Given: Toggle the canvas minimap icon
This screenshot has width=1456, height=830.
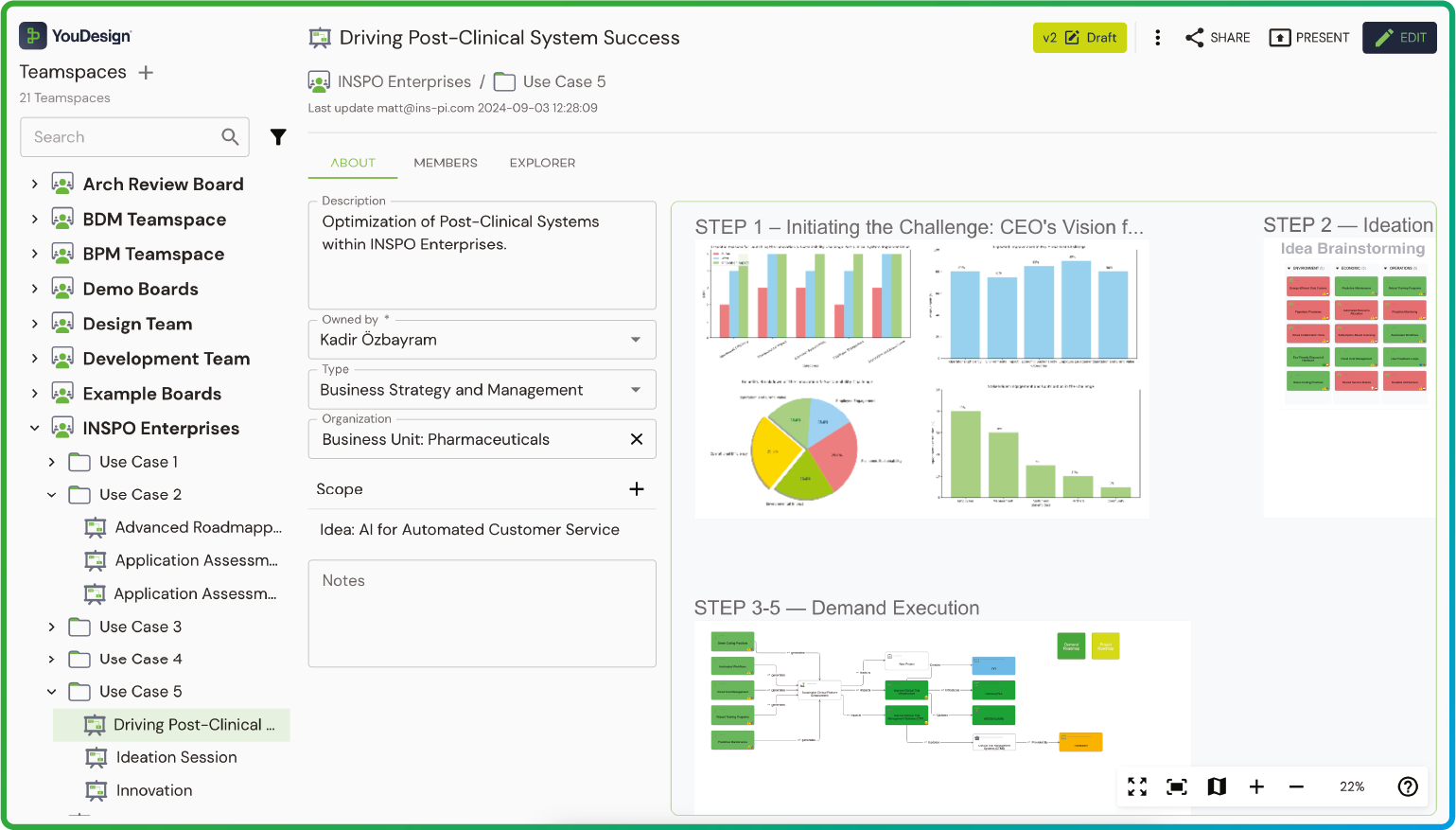Looking at the screenshot, I should tap(1217, 786).
